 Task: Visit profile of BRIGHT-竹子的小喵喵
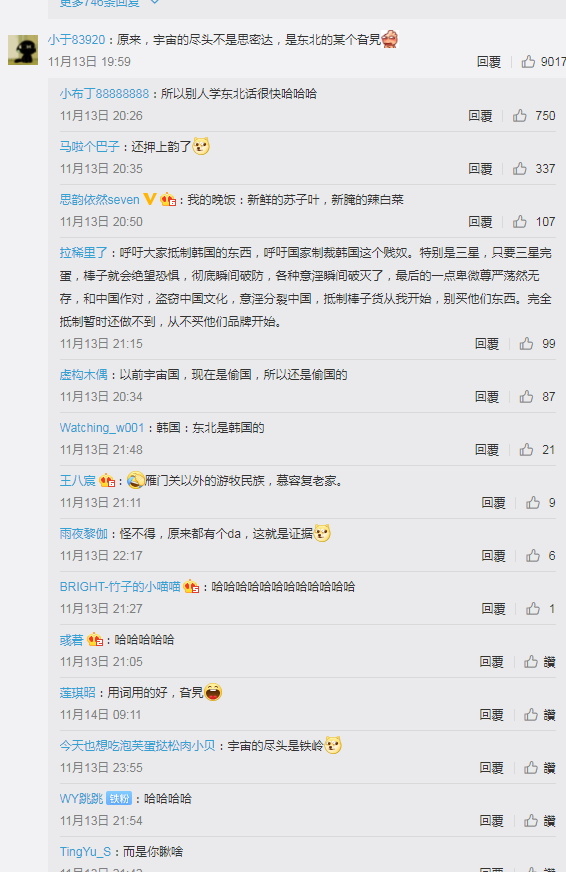pyautogui.click(x=120, y=587)
